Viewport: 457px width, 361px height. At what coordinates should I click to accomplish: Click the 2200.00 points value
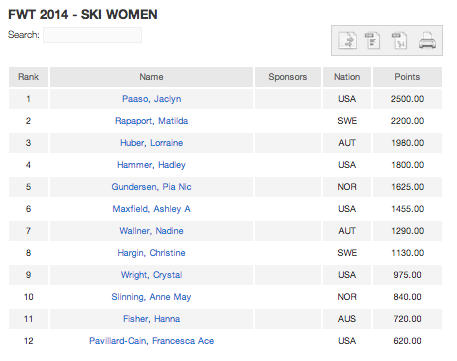point(407,121)
